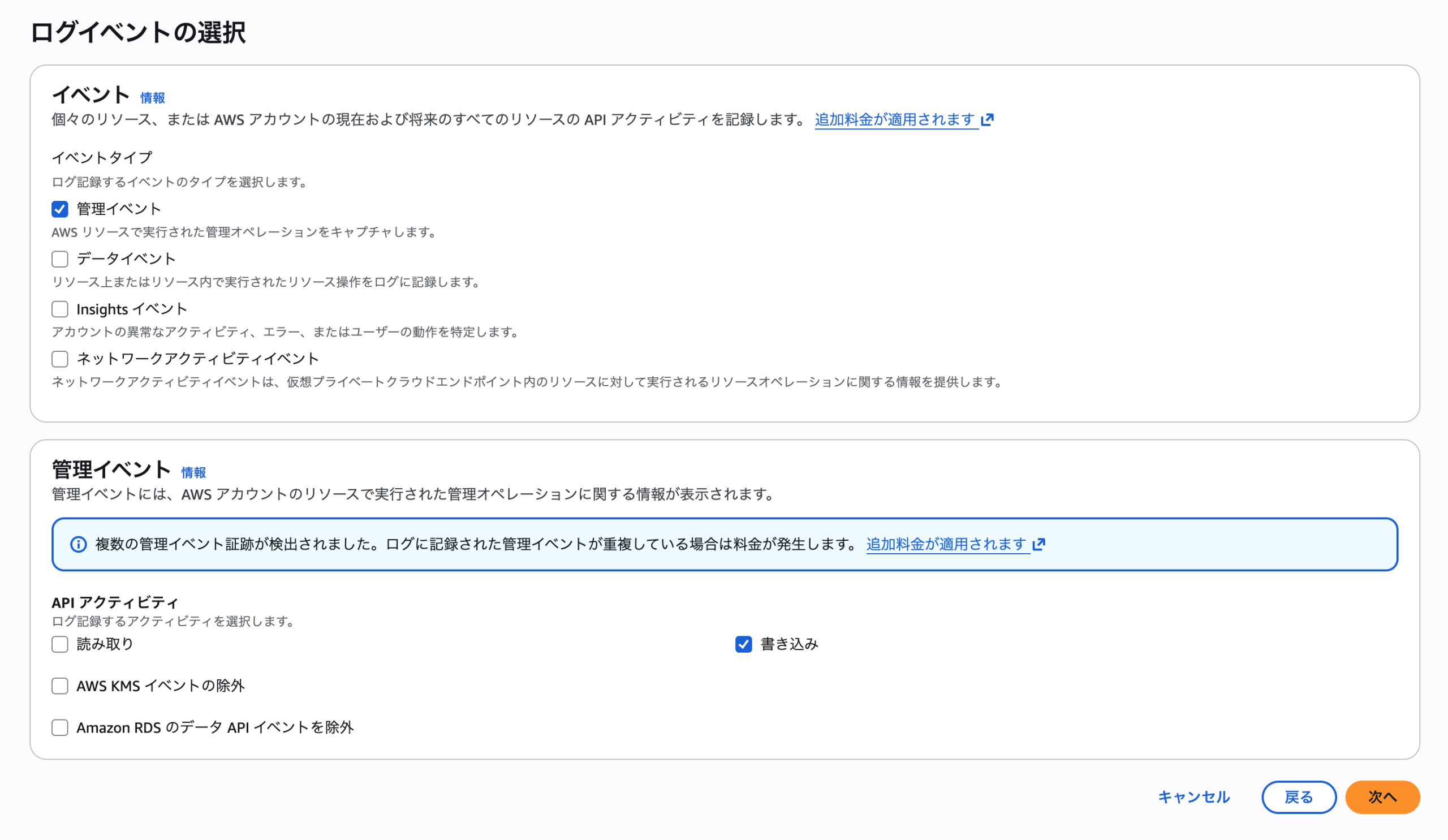This screenshot has height=840, width=1448.
Task: Click the info circle icon in banner
Action: 78,544
